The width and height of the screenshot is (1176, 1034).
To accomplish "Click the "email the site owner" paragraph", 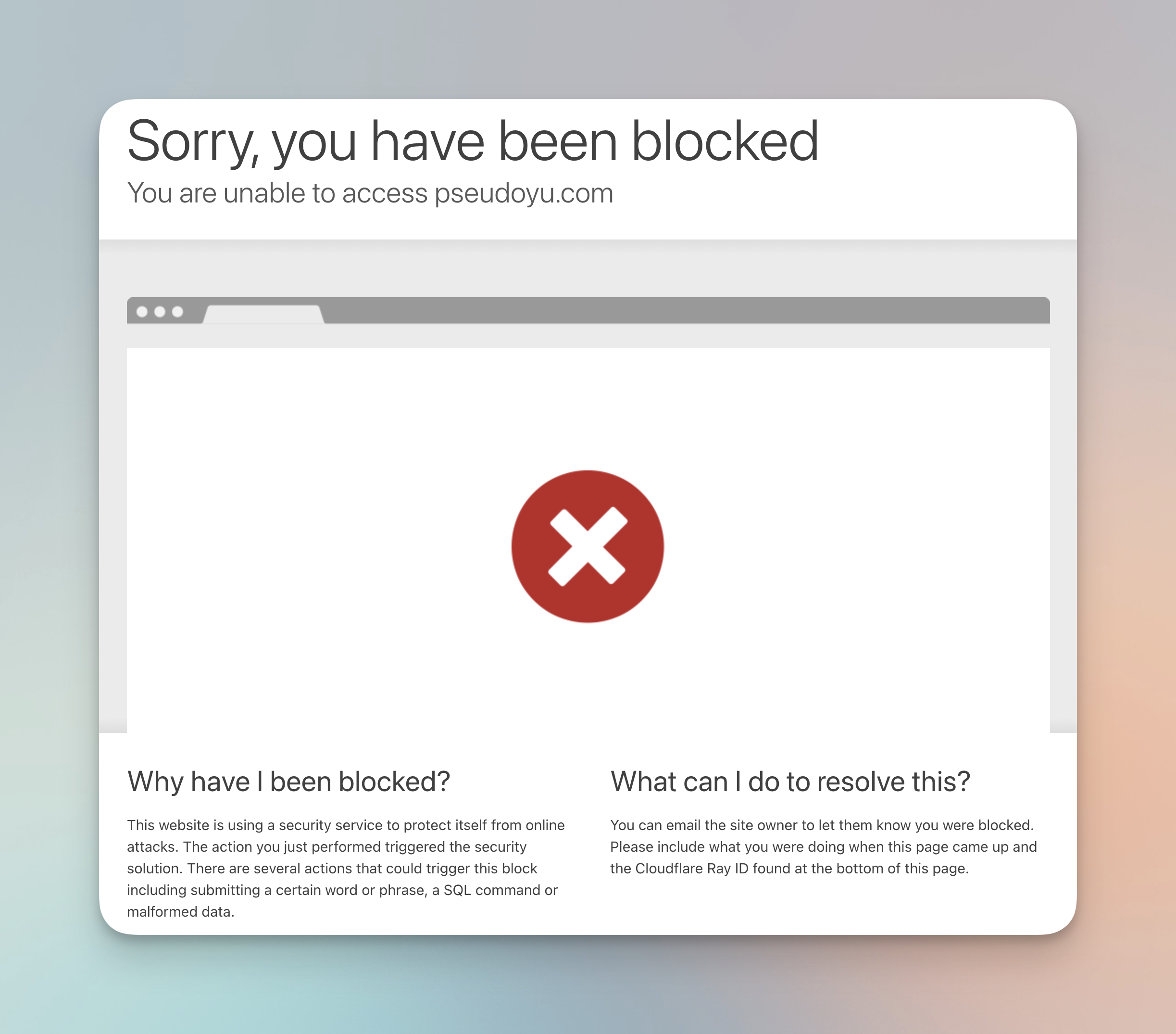I will tap(823, 846).
